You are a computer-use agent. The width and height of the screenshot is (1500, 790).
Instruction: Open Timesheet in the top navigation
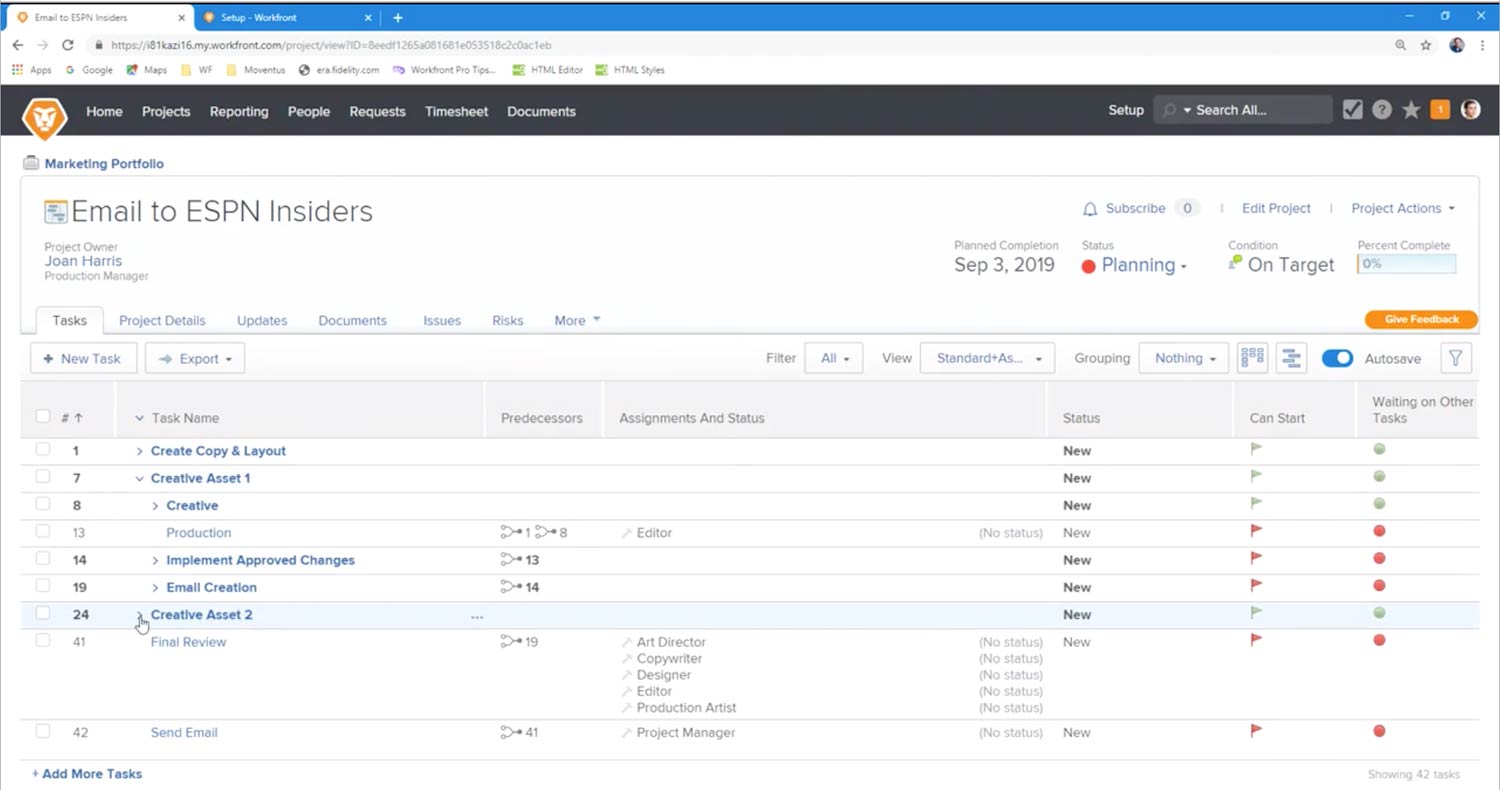click(x=457, y=111)
